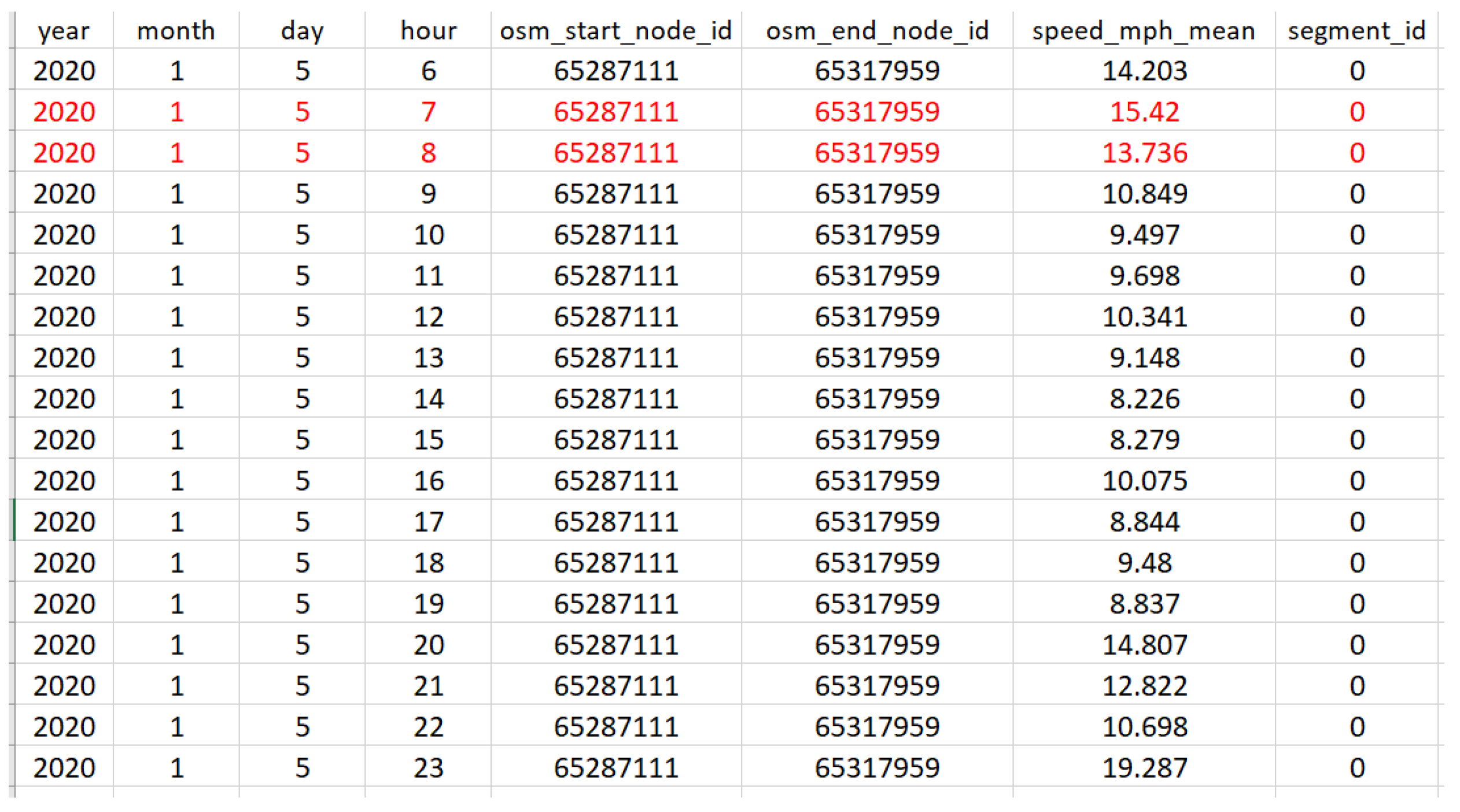Click hour cell showing 17
The height and width of the screenshot is (812, 1460).
point(428,522)
